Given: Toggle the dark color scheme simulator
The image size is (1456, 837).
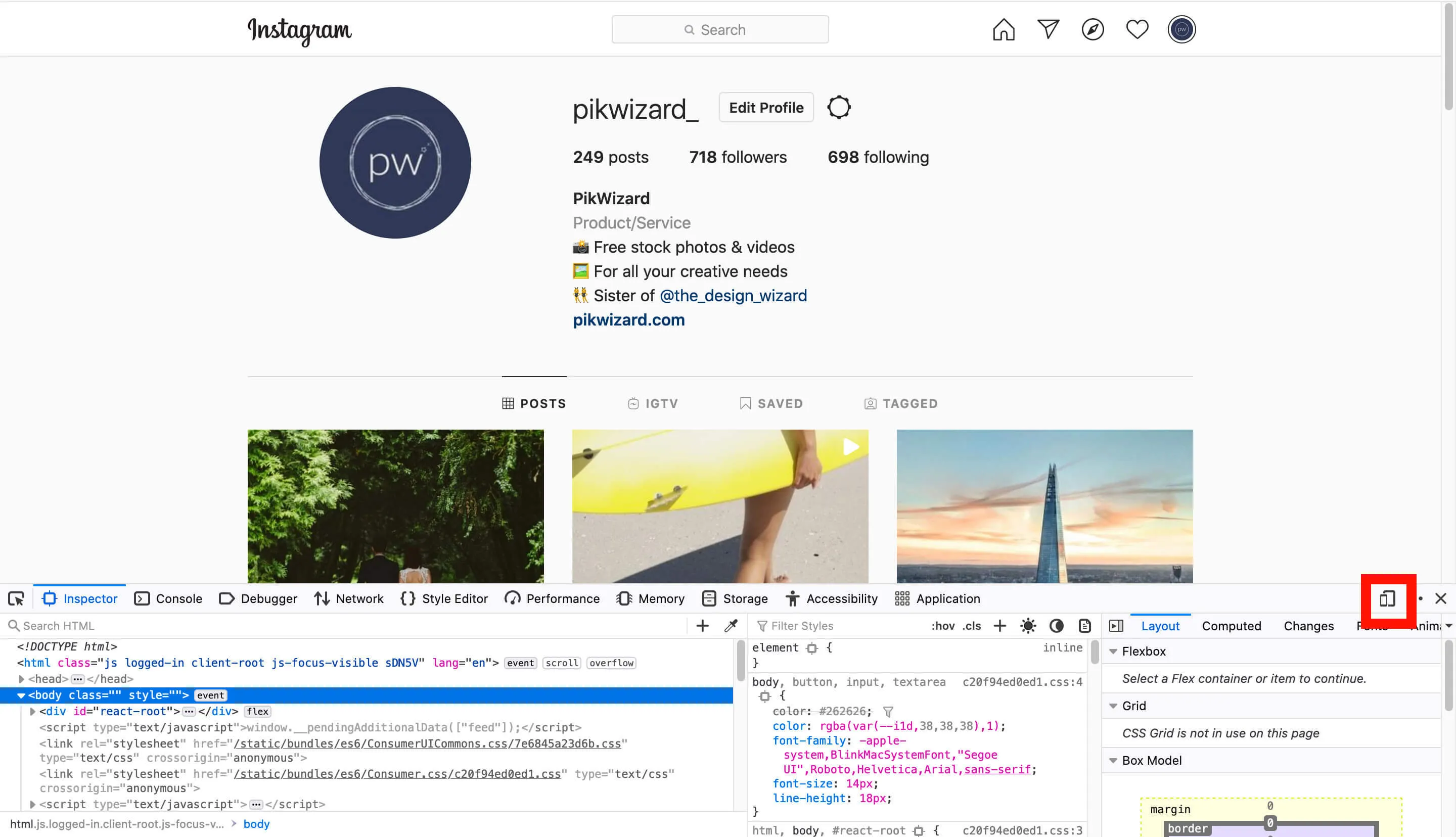Looking at the screenshot, I should pos(1056,625).
